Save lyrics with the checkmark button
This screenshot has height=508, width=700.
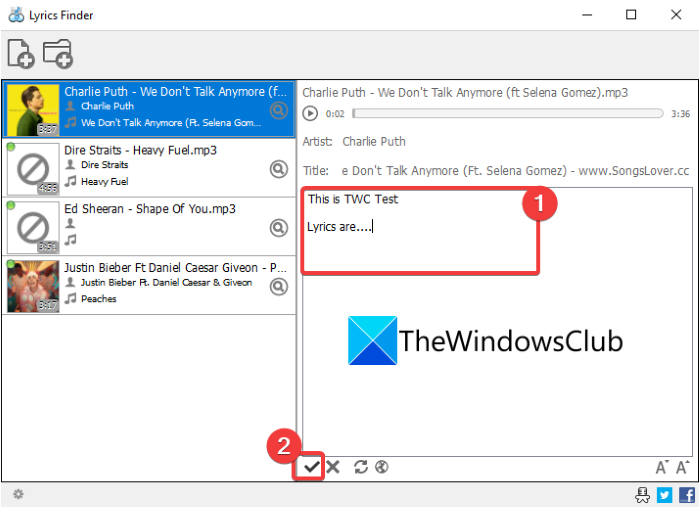tap(311, 467)
